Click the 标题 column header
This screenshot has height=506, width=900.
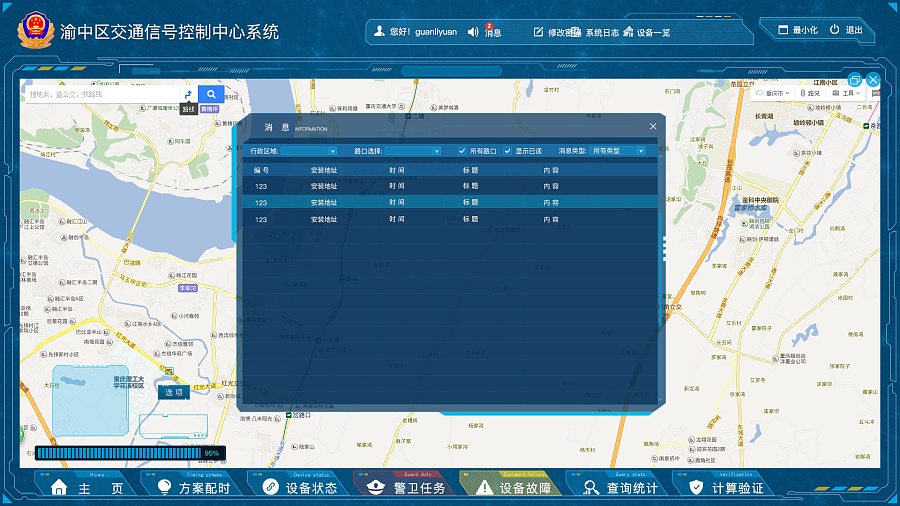click(471, 170)
